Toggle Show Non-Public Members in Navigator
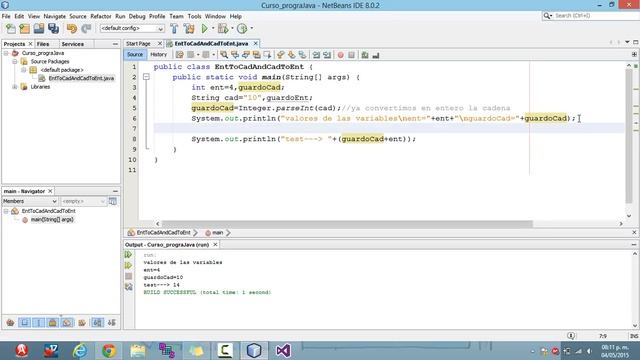The width and height of the screenshot is (640, 360). click(x=53, y=323)
